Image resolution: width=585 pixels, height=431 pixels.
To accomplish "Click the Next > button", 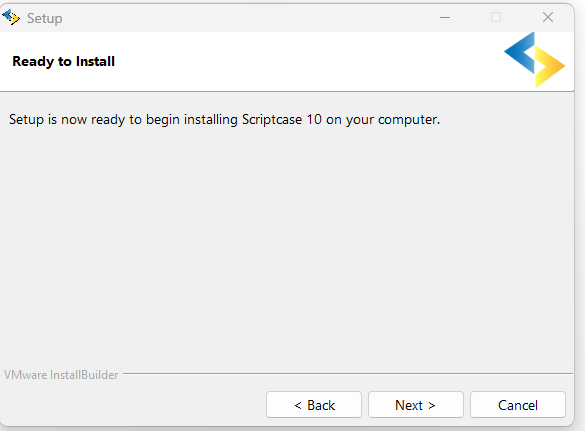I will (416, 405).
